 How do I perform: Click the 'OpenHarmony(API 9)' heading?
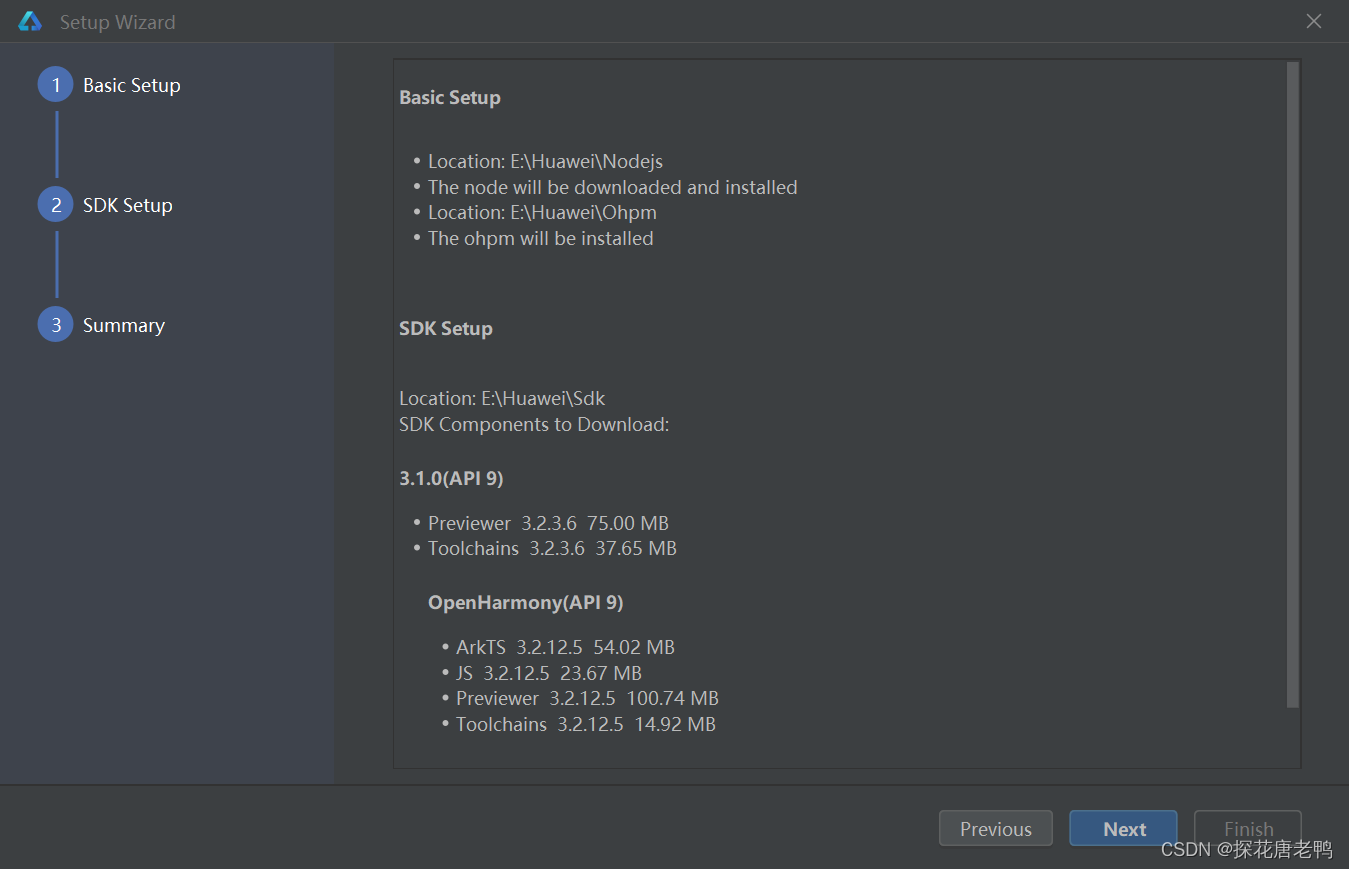526,602
